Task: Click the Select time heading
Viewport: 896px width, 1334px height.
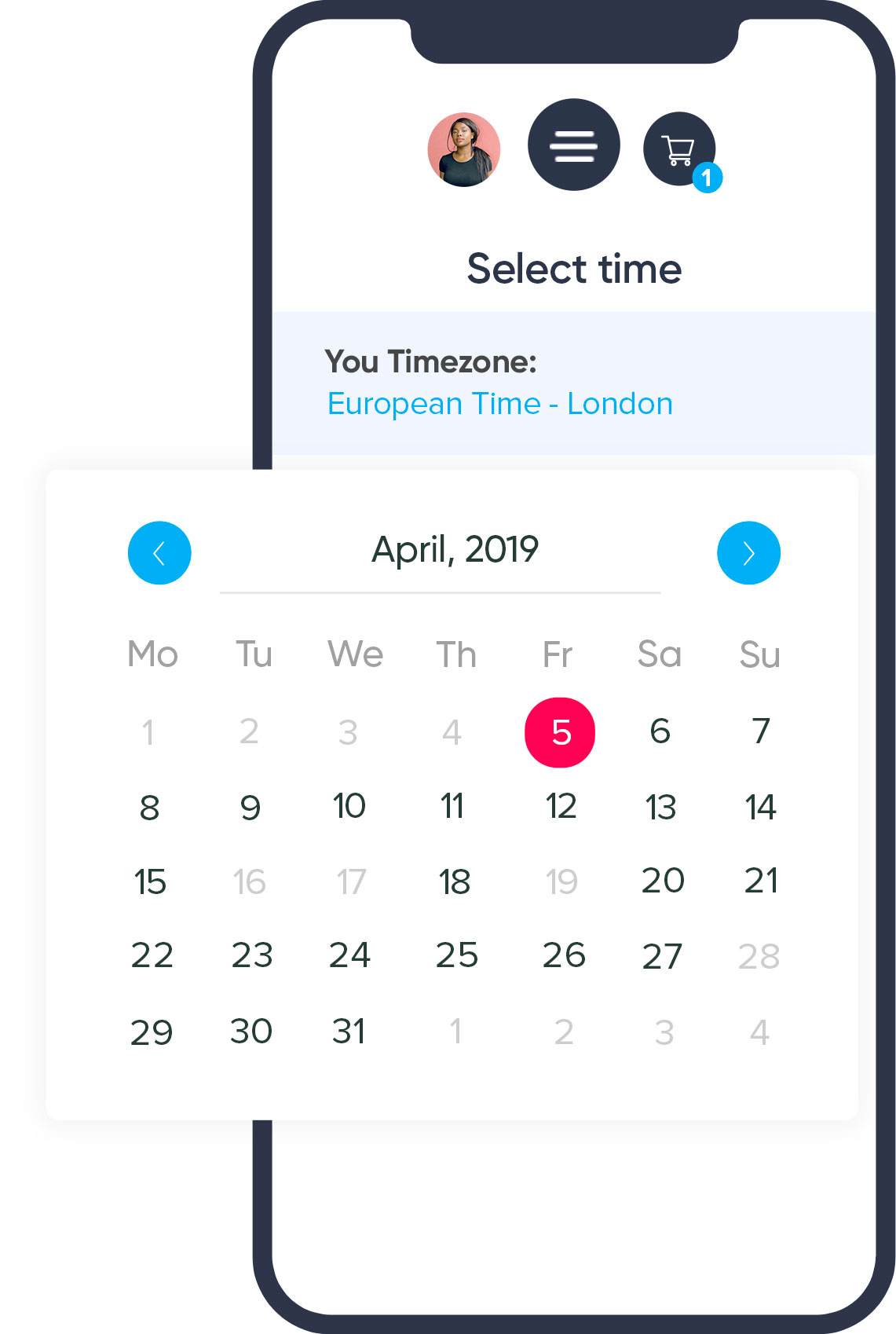Action: point(575,267)
